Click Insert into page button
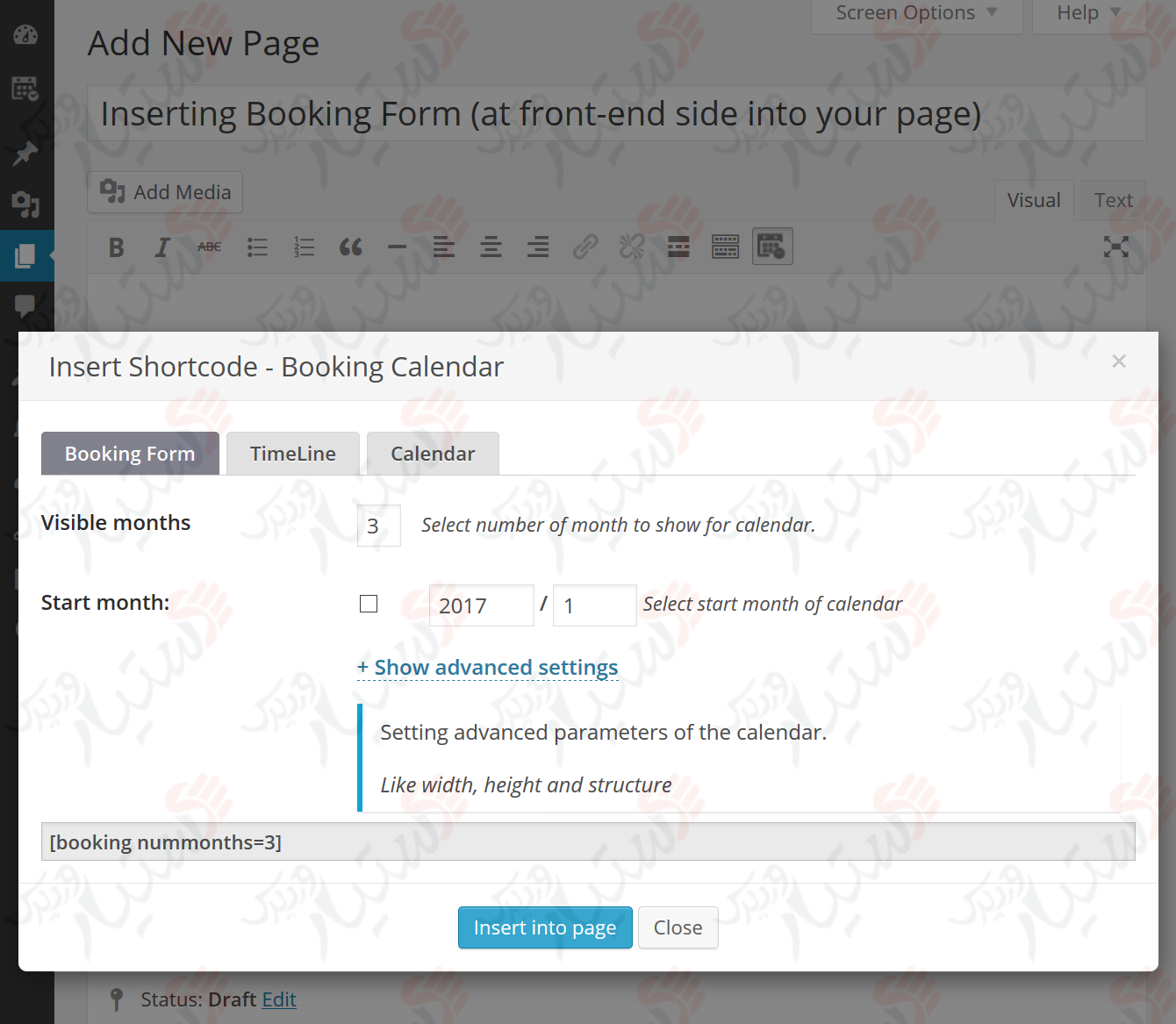The height and width of the screenshot is (1024, 1176). [545, 927]
